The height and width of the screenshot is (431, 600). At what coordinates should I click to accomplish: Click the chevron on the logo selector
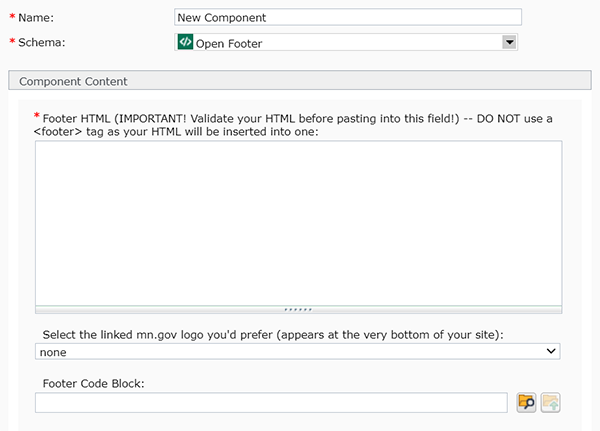[x=551, y=351]
